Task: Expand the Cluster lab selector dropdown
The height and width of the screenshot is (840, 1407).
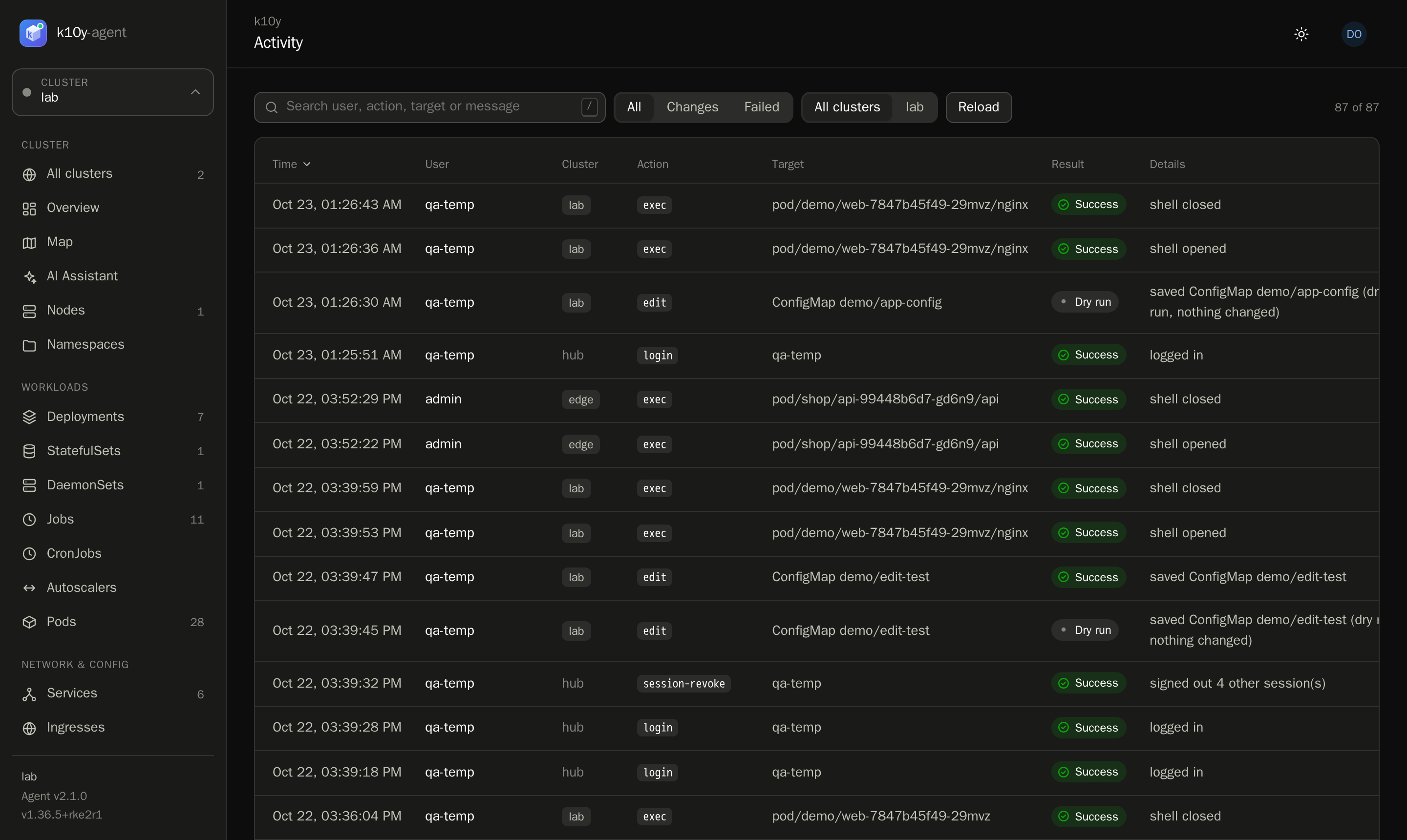Action: tap(113, 92)
